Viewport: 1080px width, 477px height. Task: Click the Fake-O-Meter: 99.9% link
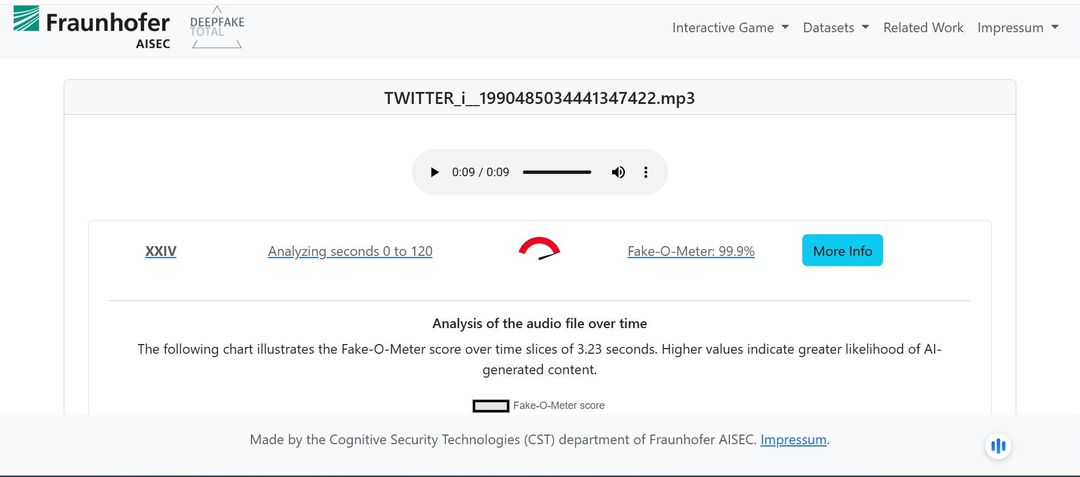691,251
